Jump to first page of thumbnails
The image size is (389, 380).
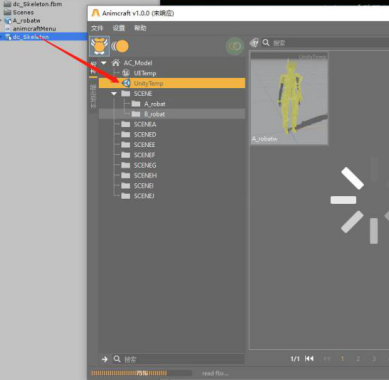click(x=309, y=359)
